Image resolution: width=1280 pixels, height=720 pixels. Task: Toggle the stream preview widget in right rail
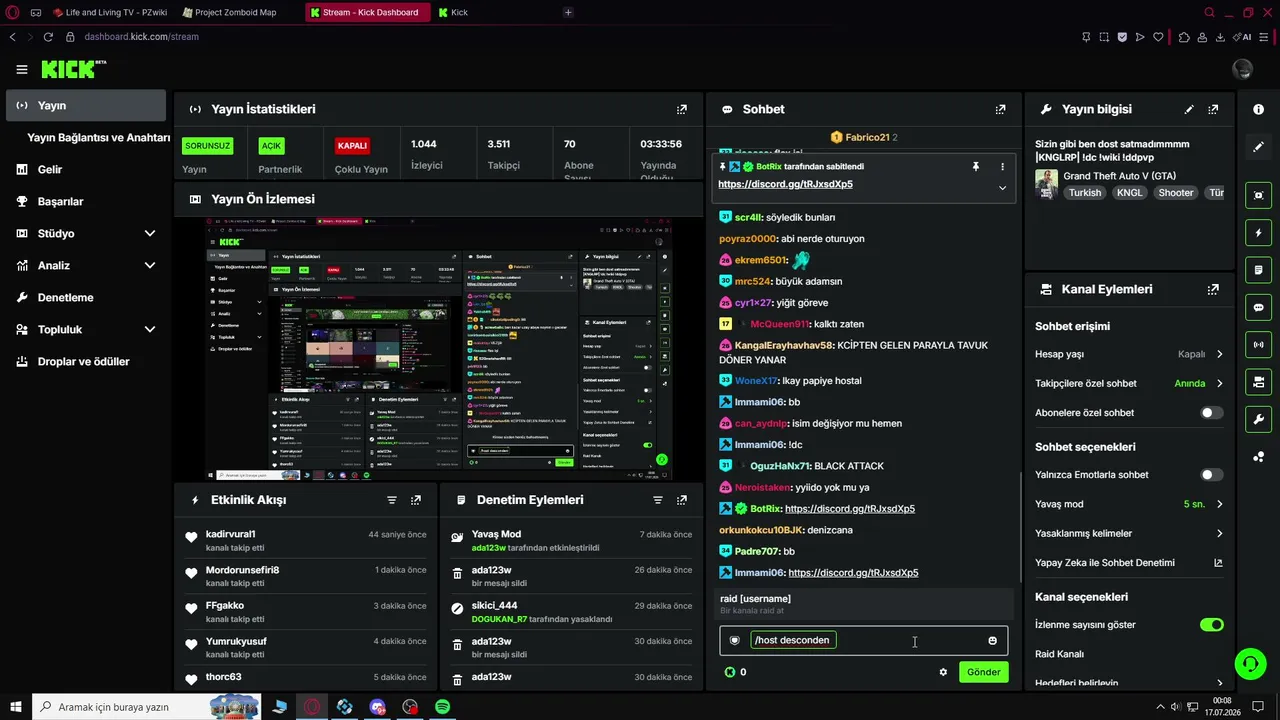tap(1258, 195)
